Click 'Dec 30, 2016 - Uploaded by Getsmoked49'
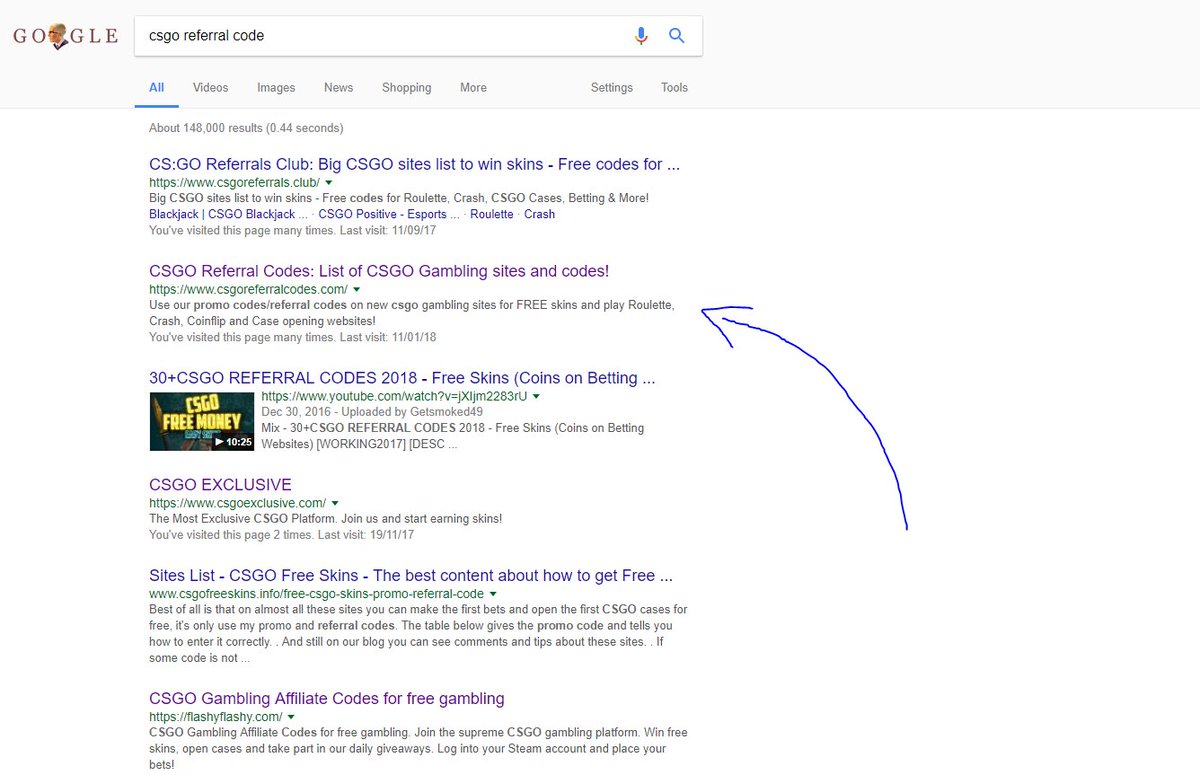1200x775 pixels. coord(372,412)
